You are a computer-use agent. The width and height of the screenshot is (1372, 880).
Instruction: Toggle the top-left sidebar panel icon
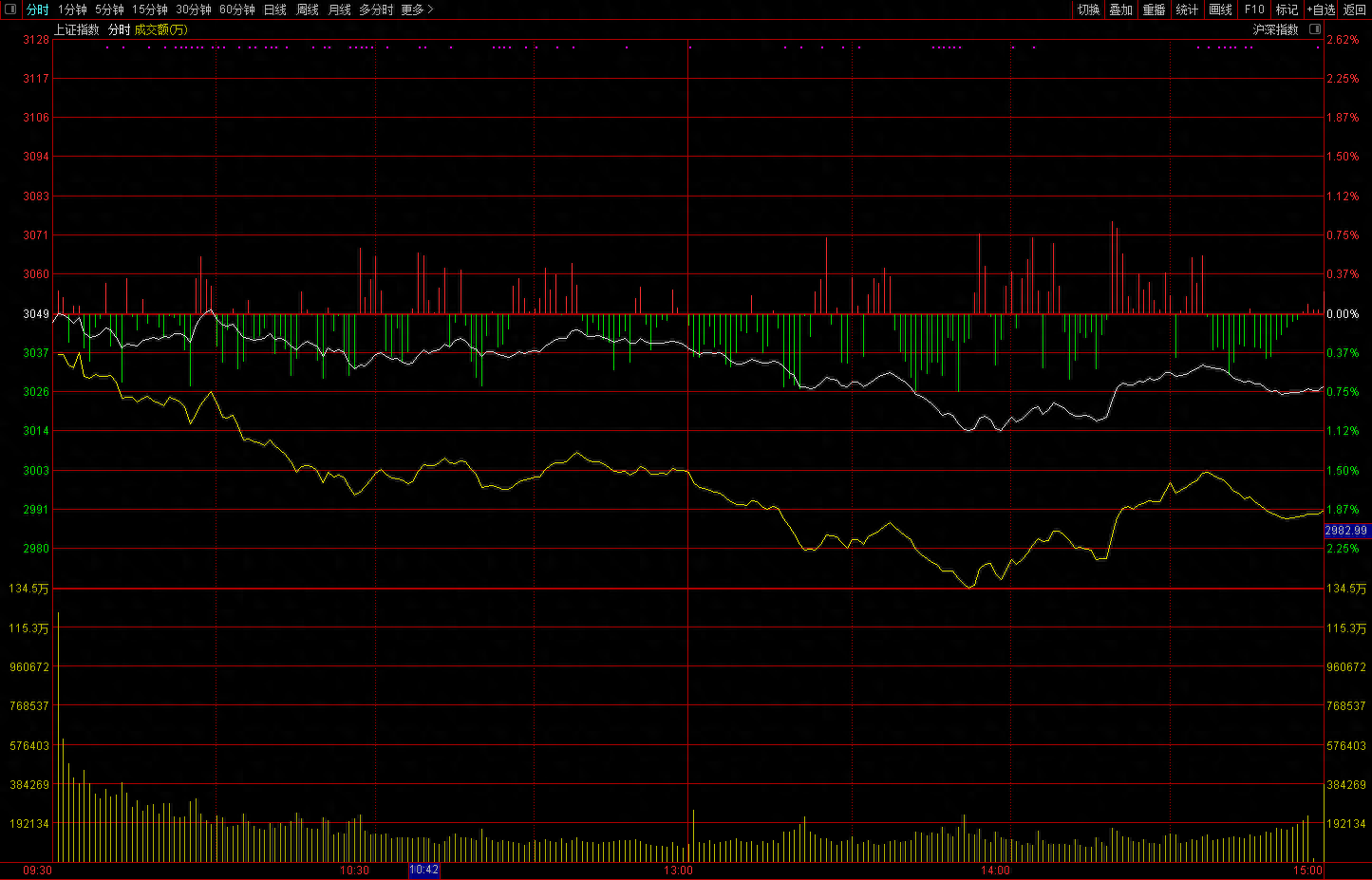[10, 9]
